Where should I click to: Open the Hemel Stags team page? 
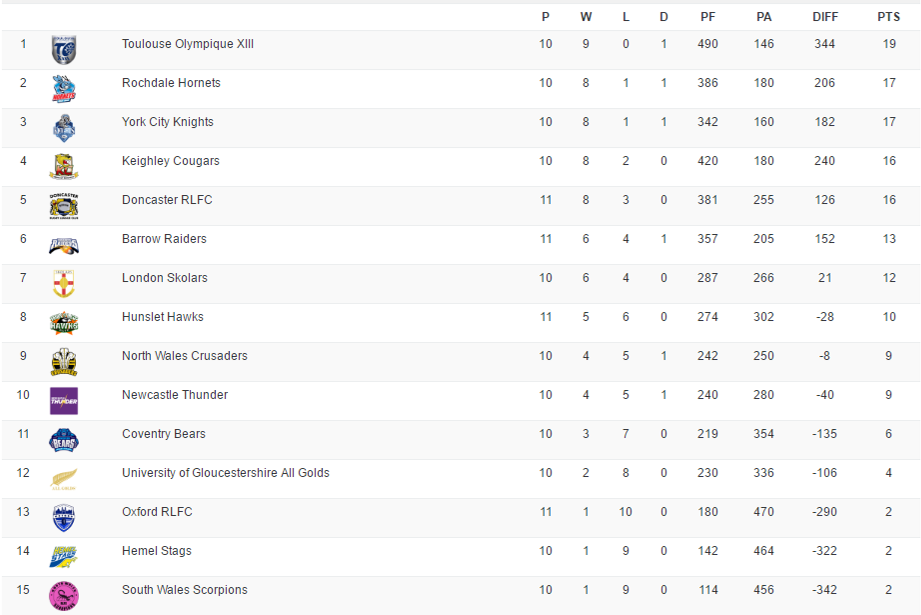157,551
